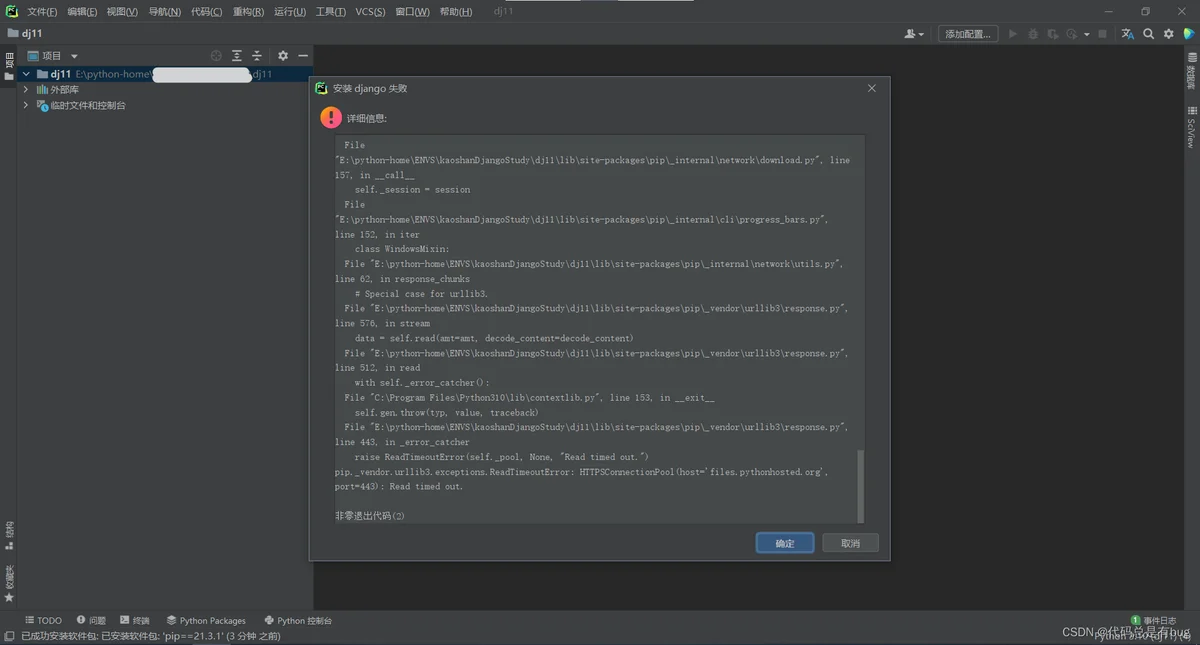Expand the 外部库 node
The width and height of the screenshot is (1200, 645).
pyautogui.click(x=26, y=90)
